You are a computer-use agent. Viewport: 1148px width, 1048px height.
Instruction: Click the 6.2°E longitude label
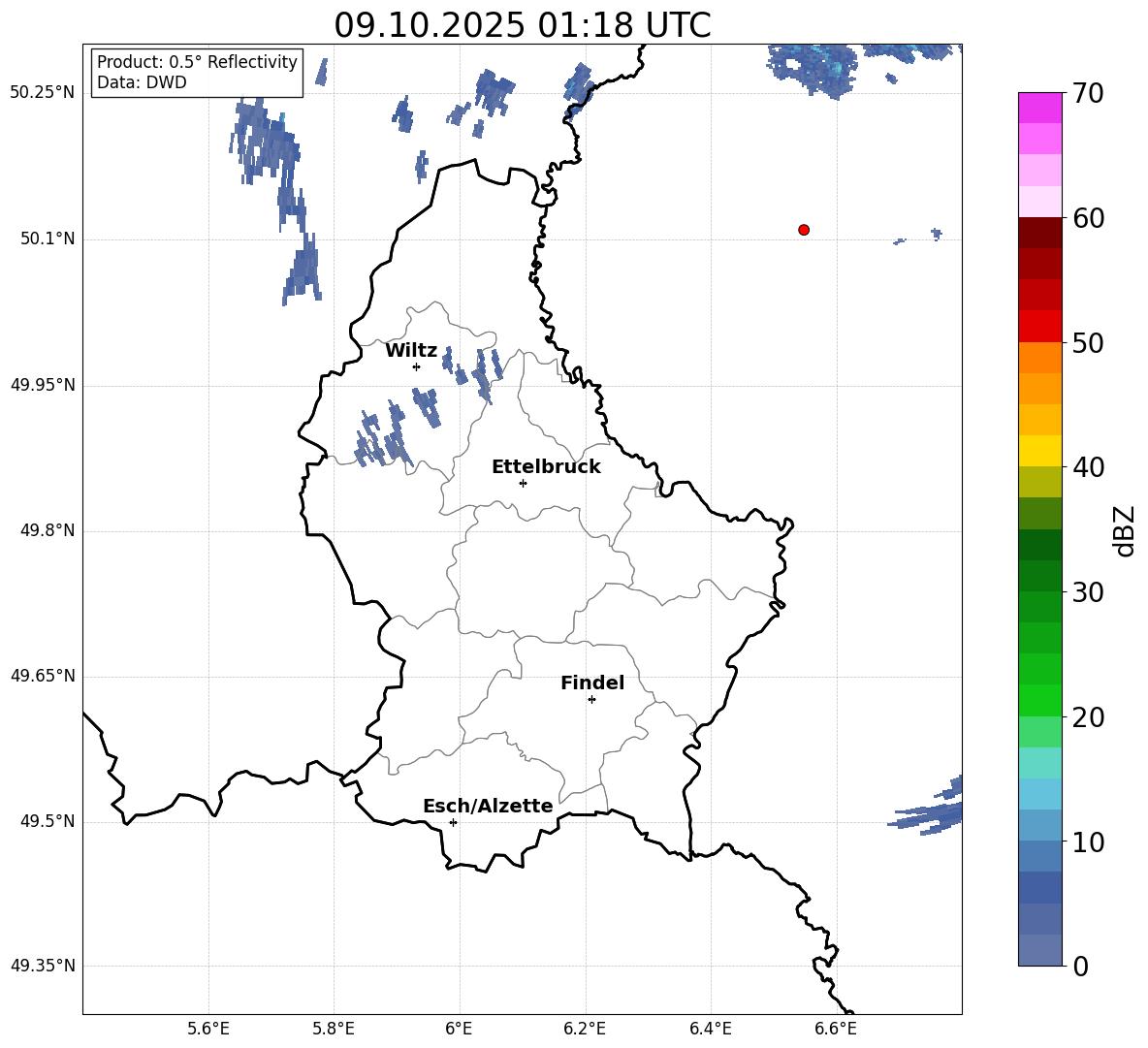pos(585,1029)
